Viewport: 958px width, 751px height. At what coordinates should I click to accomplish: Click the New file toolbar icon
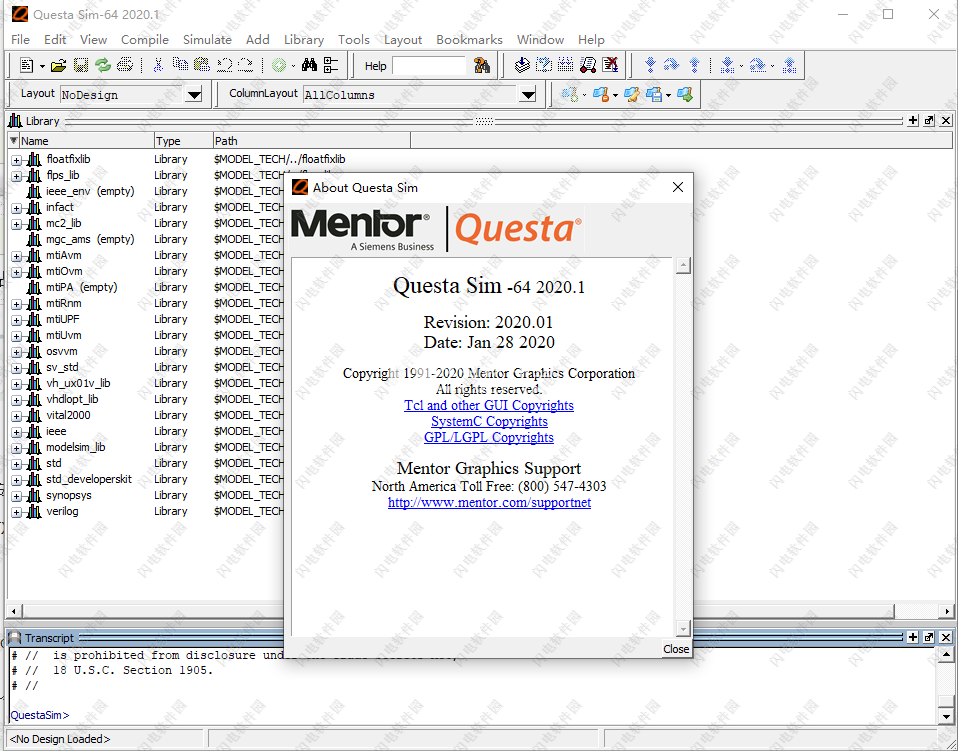26,65
